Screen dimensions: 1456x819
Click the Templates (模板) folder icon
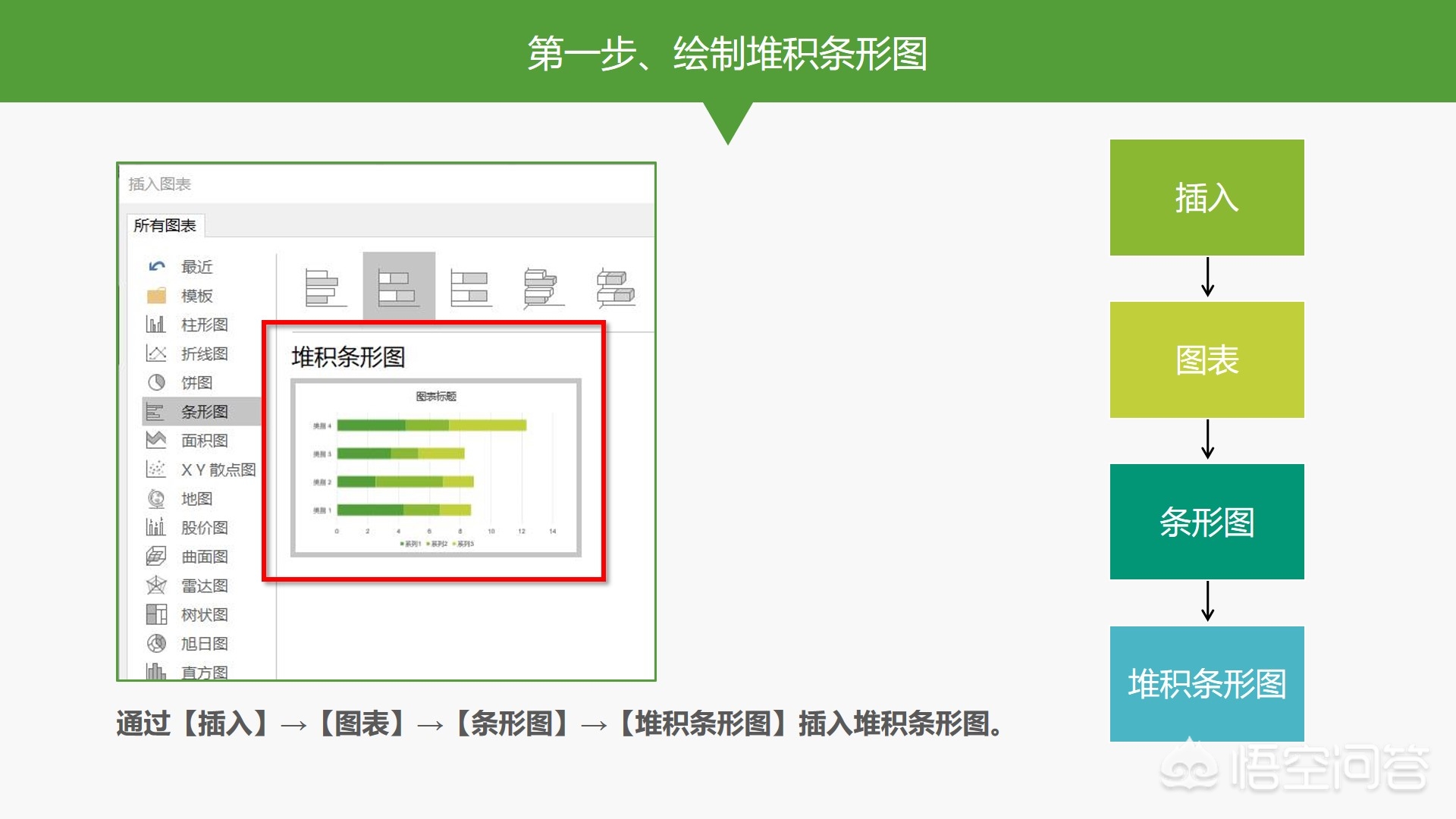[x=156, y=296]
